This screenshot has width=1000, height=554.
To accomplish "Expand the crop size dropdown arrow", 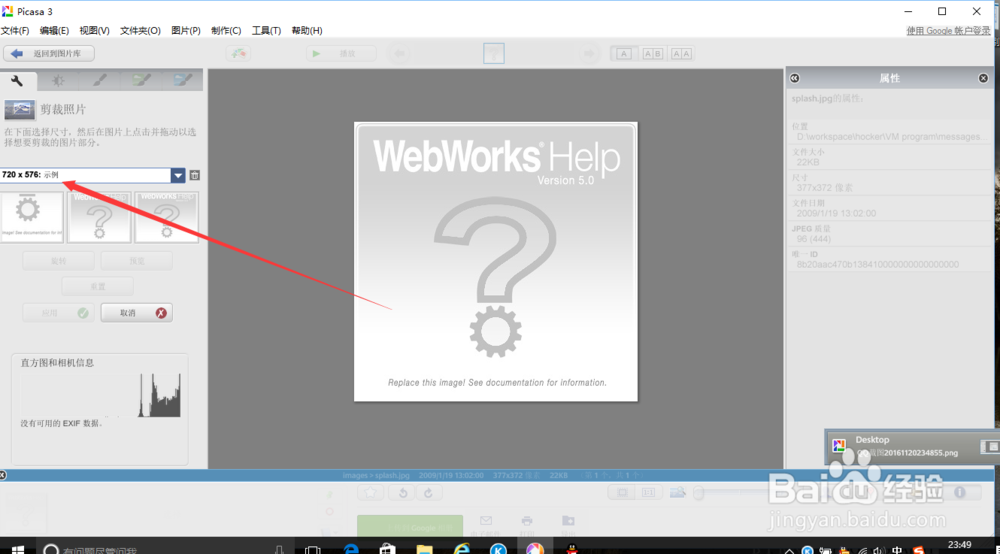I will pyautogui.click(x=178, y=175).
